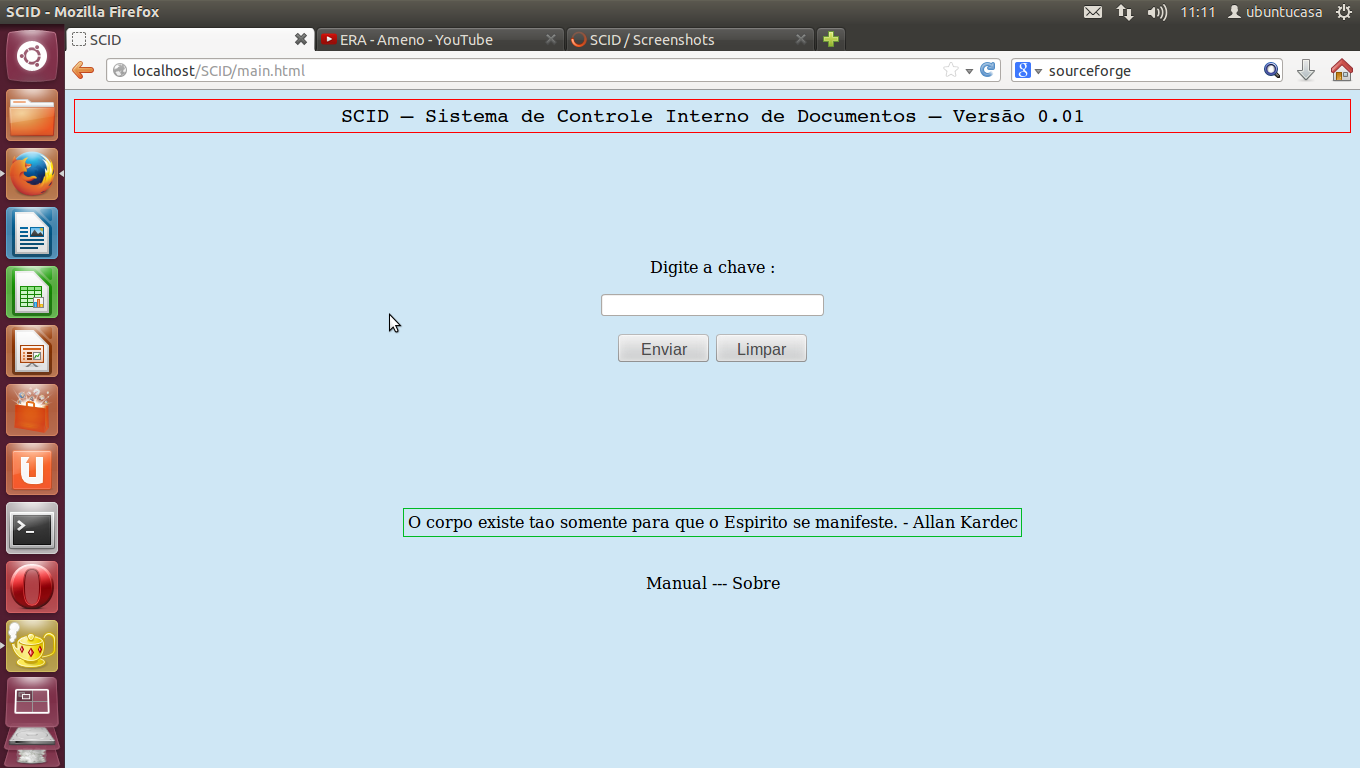Open the Ubuntu Software Center
The image size is (1360, 768).
click(32, 410)
